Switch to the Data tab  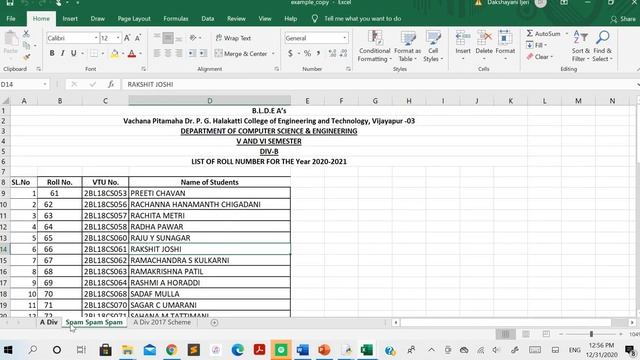pyautogui.click(x=207, y=19)
